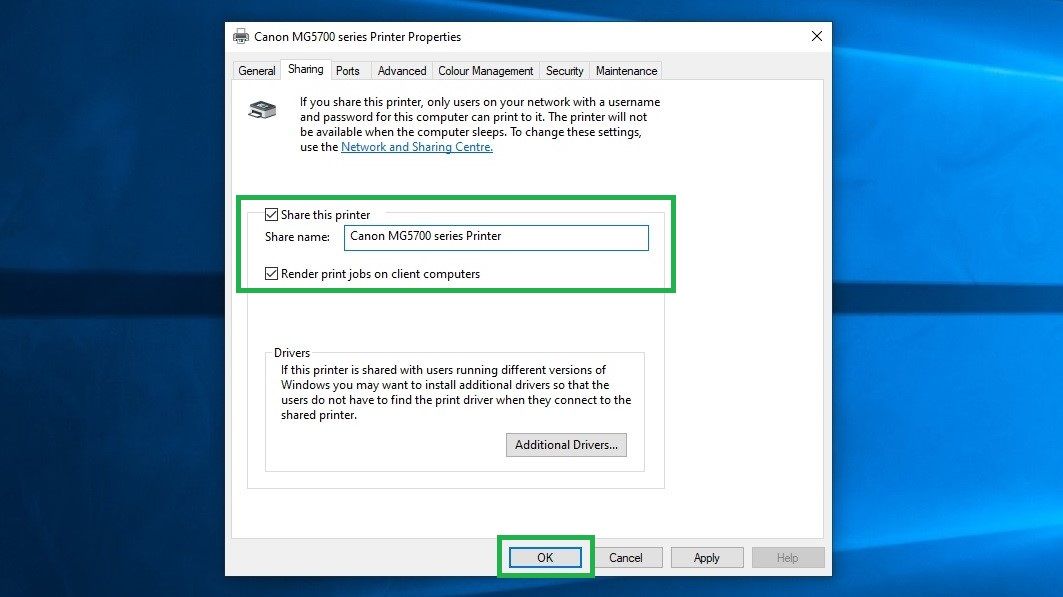Click inside the Share name text field
1063x597 pixels.
[x=495, y=237]
